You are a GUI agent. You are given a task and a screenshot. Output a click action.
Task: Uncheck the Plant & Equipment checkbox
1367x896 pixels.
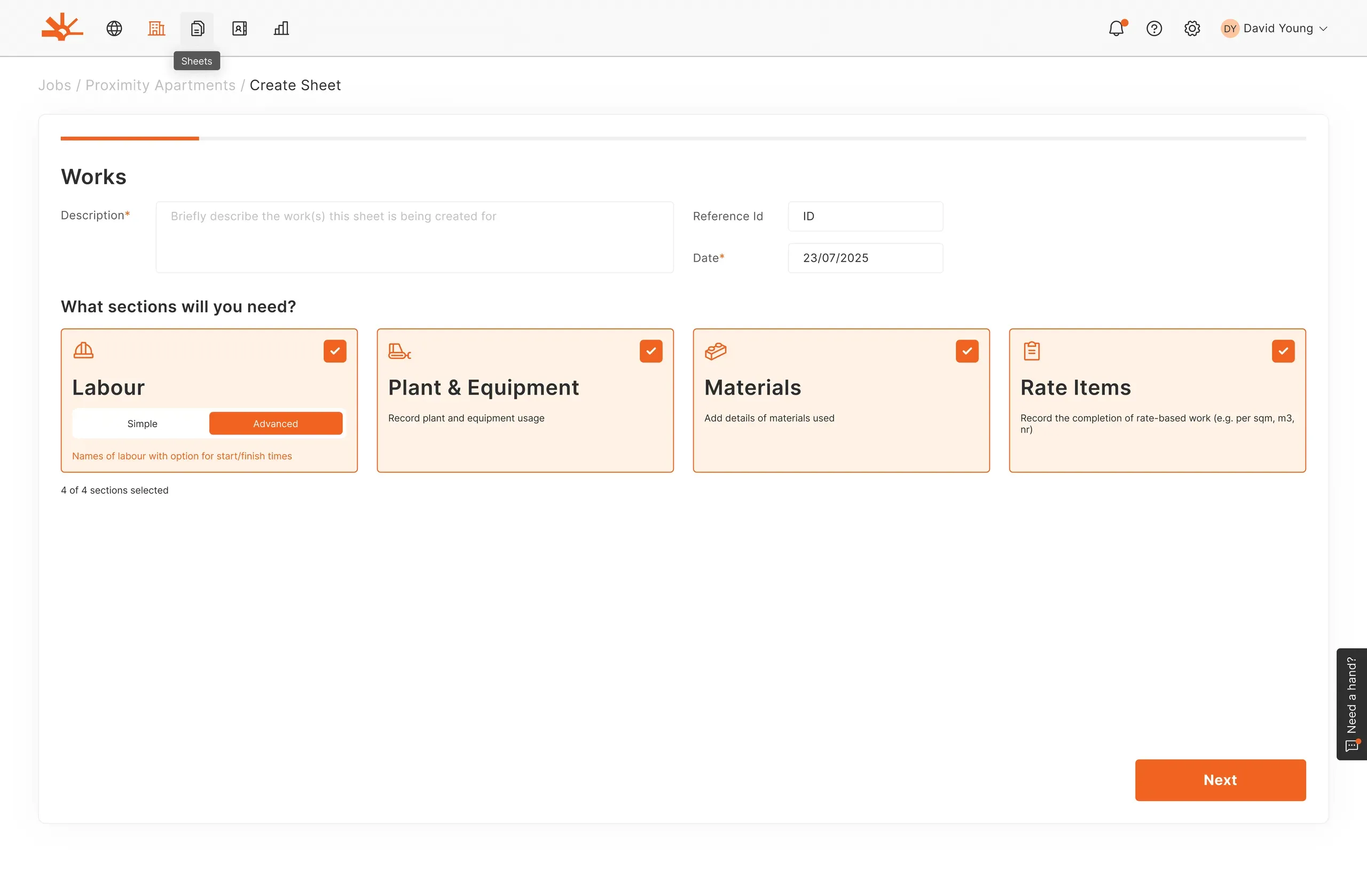651,351
